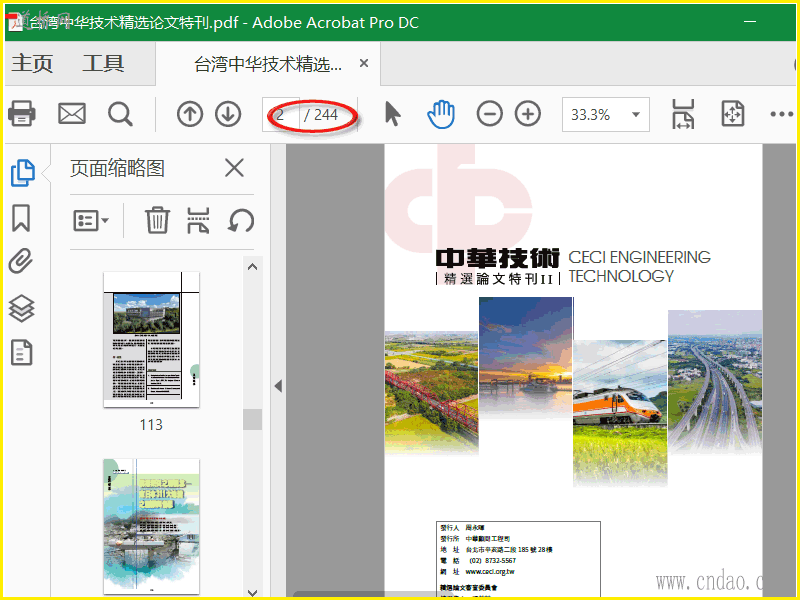Open page thumbnails sidebar icon
The image size is (800, 600).
tap(23, 172)
